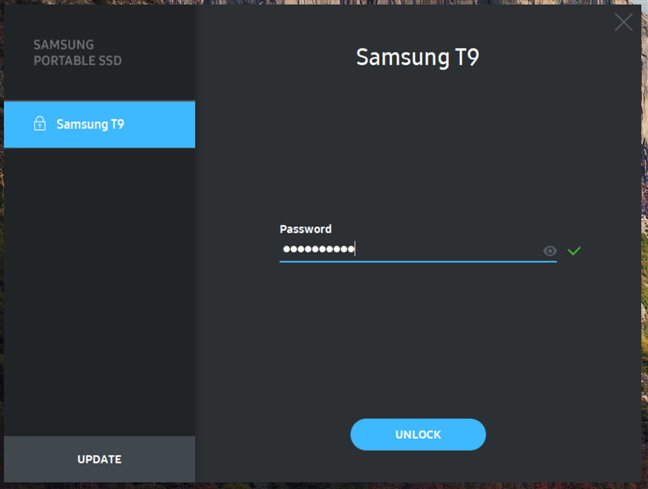Click the padlock icon beside Samsung T9

tap(40, 124)
